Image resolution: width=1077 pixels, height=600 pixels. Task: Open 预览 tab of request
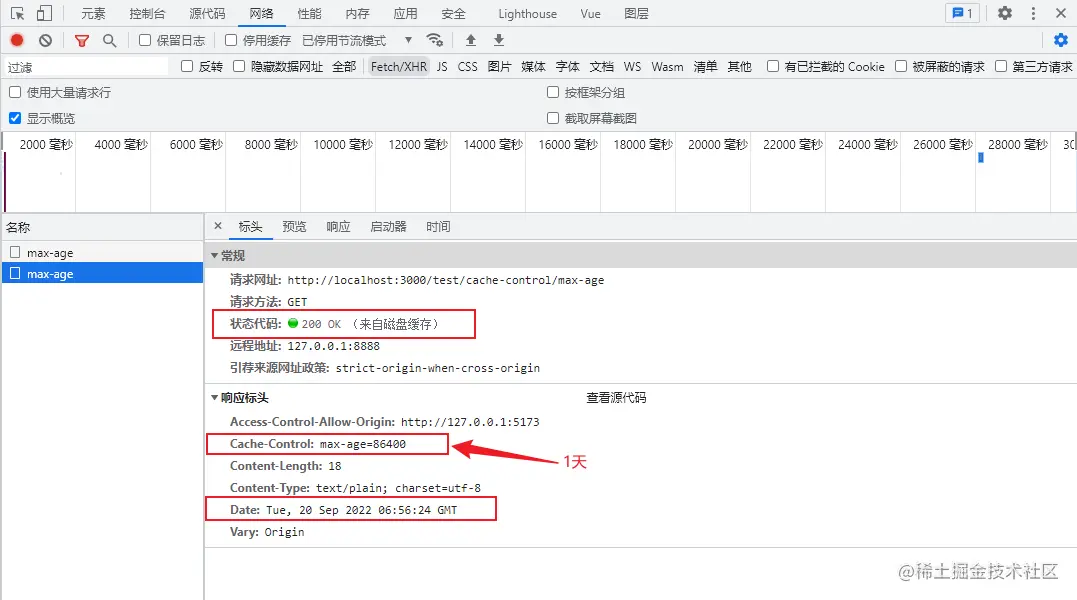pos(294,227)
